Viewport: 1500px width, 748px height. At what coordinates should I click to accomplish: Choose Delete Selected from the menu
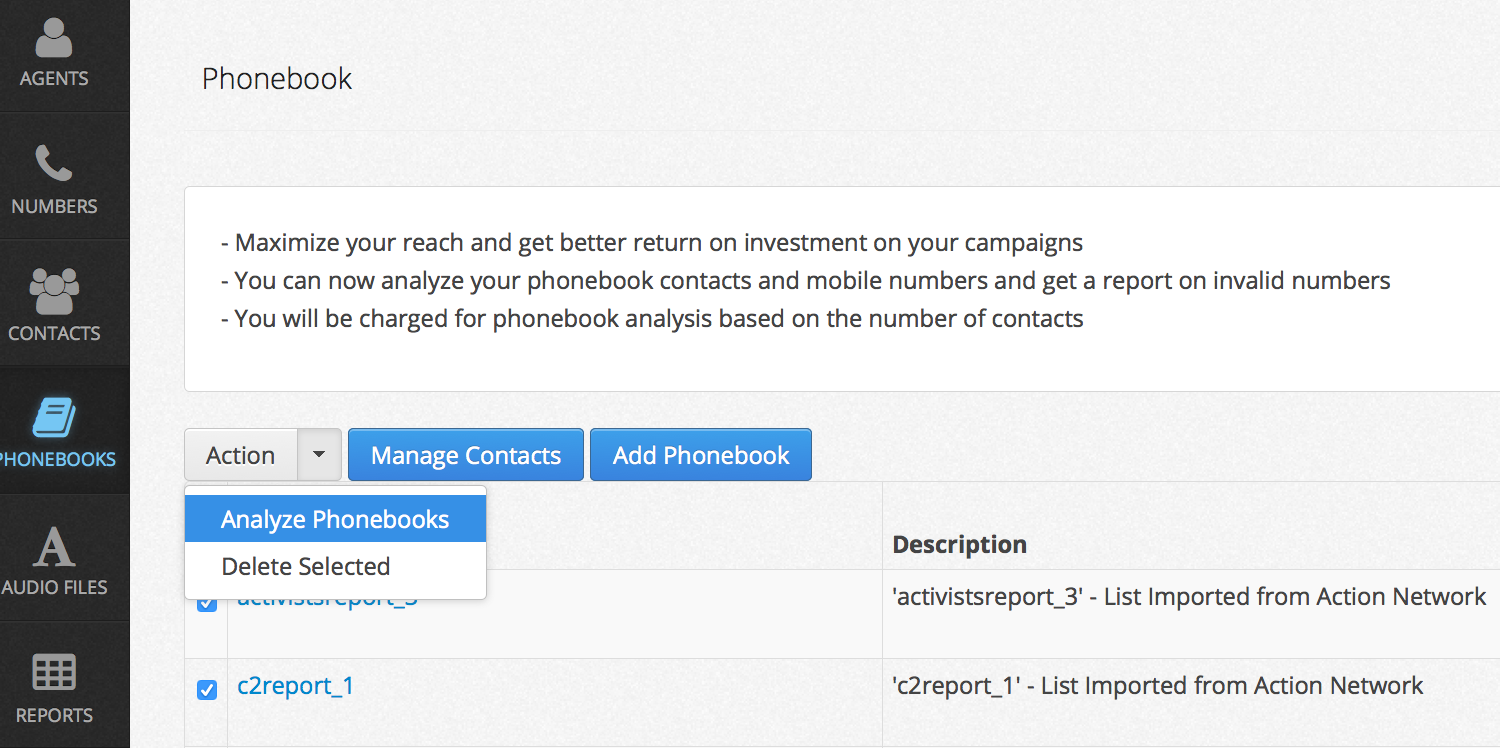[306, 566]
